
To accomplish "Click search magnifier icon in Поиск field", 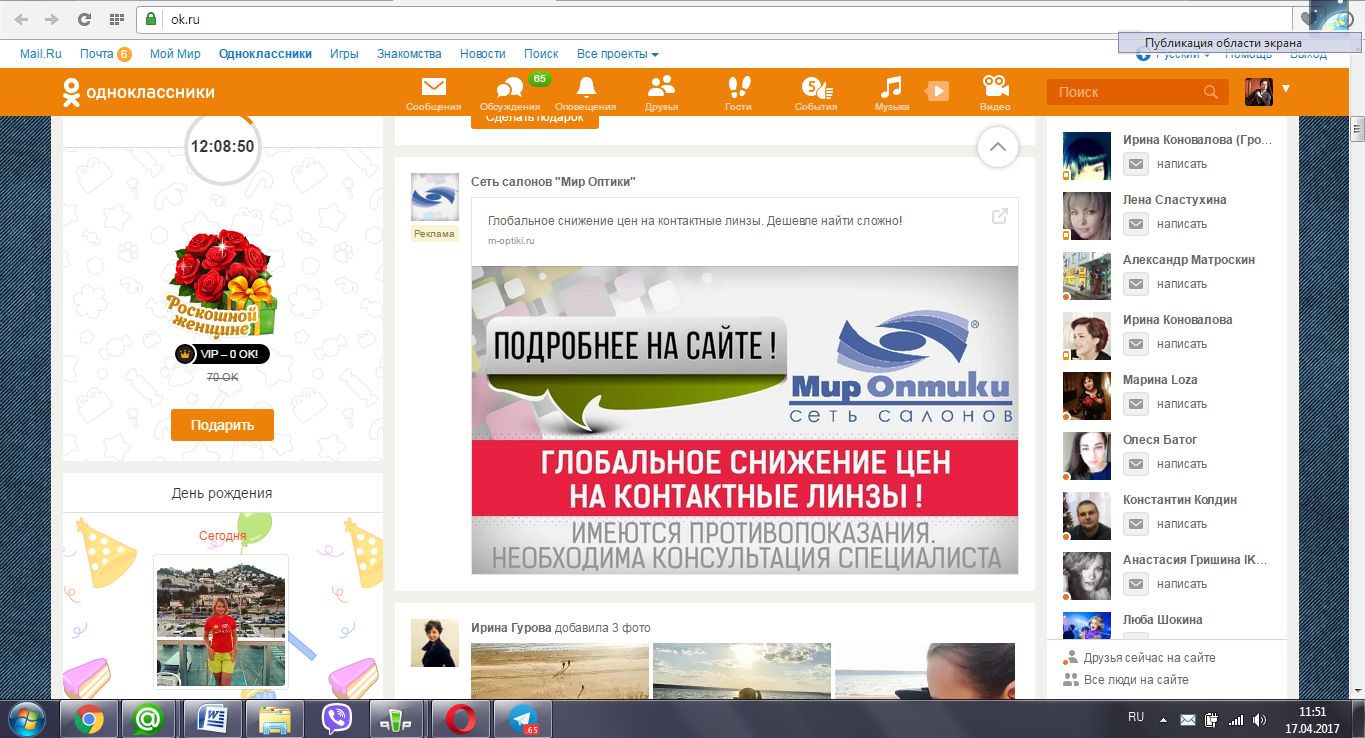I will [1211, 92].
